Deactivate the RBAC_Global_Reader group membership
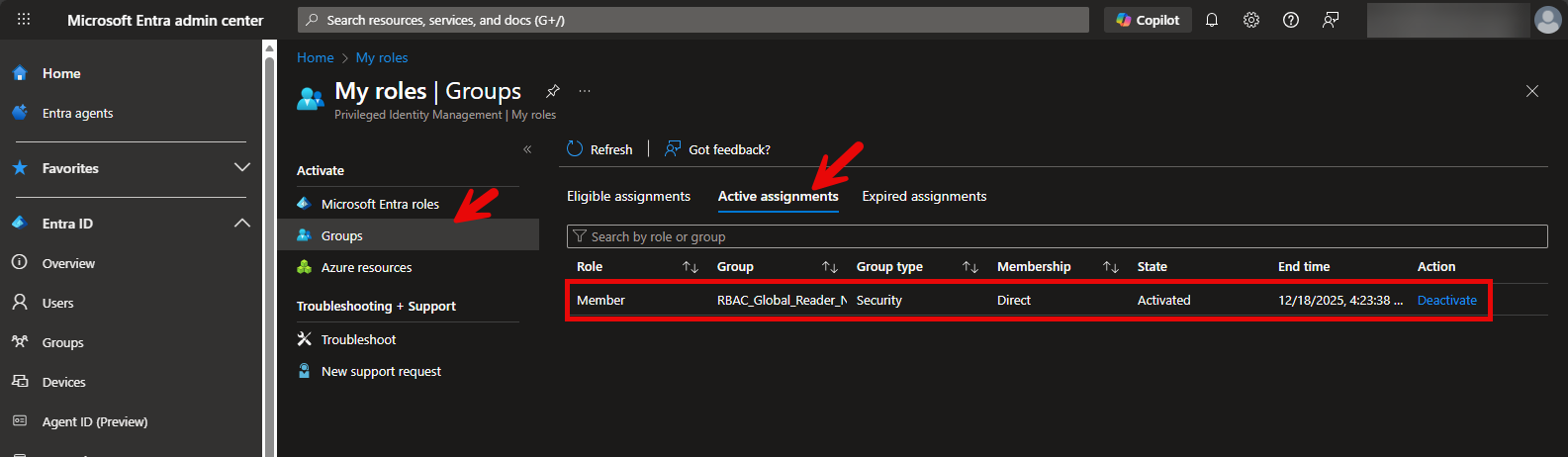This screenshot has width=1568, height=457. click(x=1446, y=300)
